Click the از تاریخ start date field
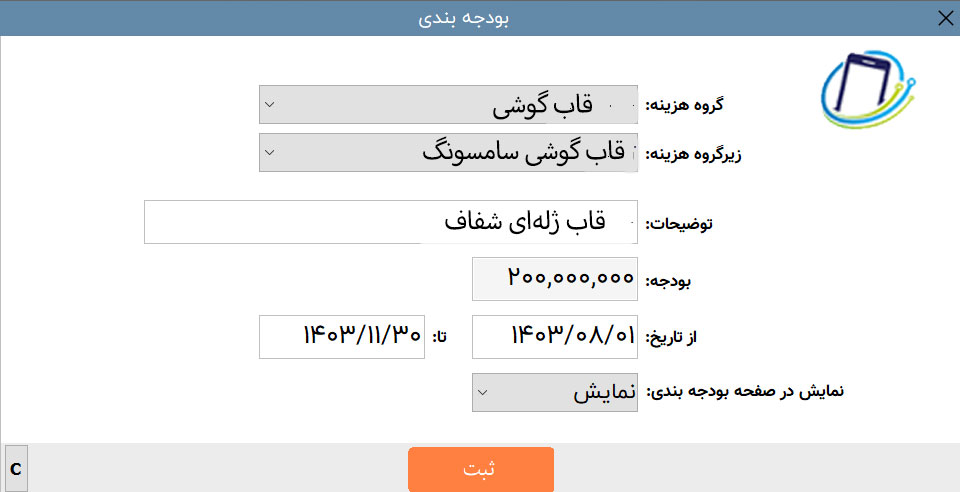The width and height of the screenshot is (960, 492). click(555, 337)
